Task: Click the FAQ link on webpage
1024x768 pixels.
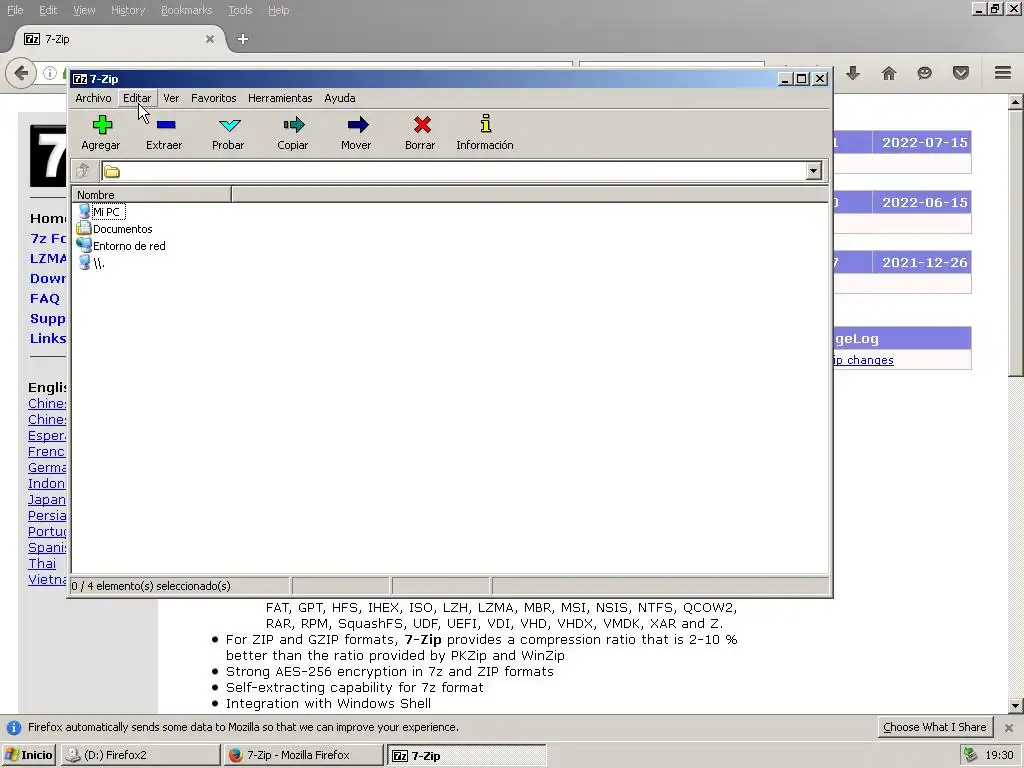Action: [44, 298]
